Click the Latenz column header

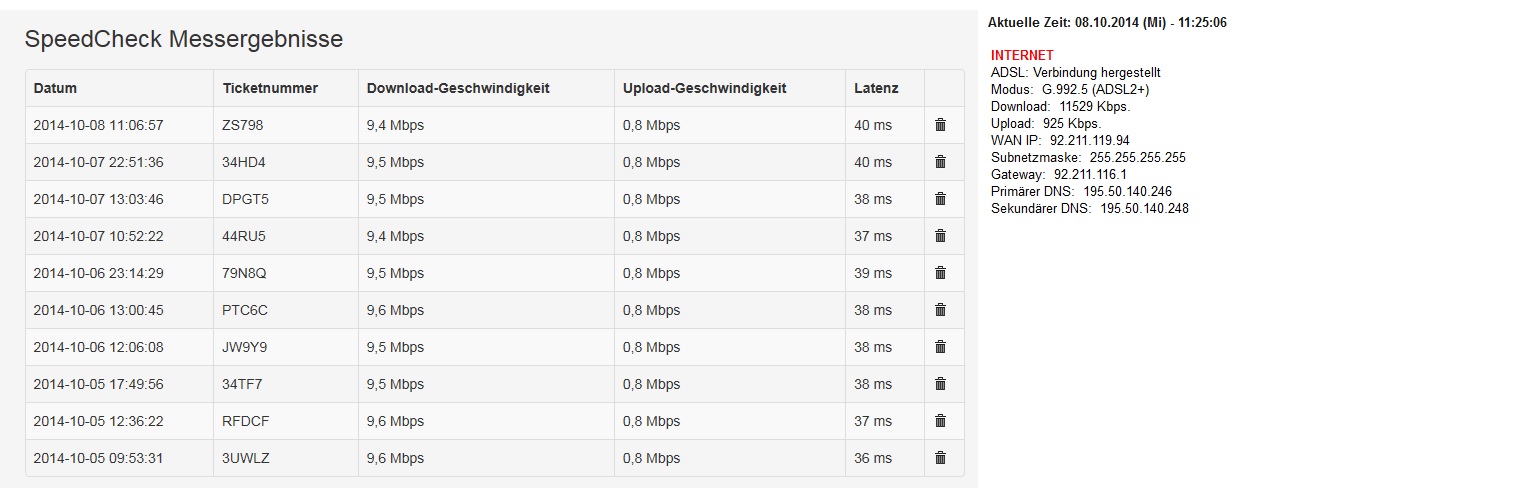point(876,88)
